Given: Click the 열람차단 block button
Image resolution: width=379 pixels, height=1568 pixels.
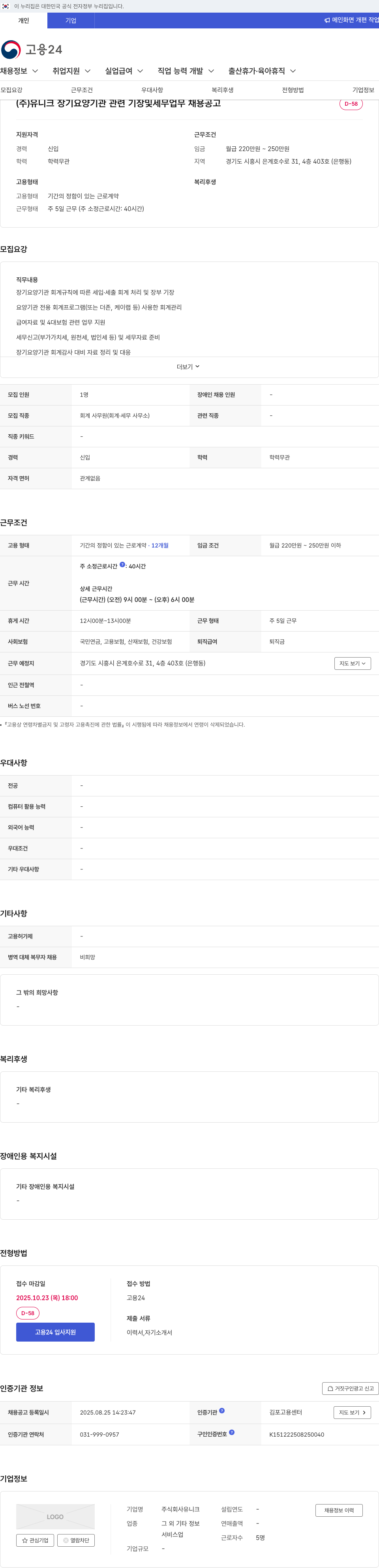Looking at the screenshot, I should point(75,1540).
